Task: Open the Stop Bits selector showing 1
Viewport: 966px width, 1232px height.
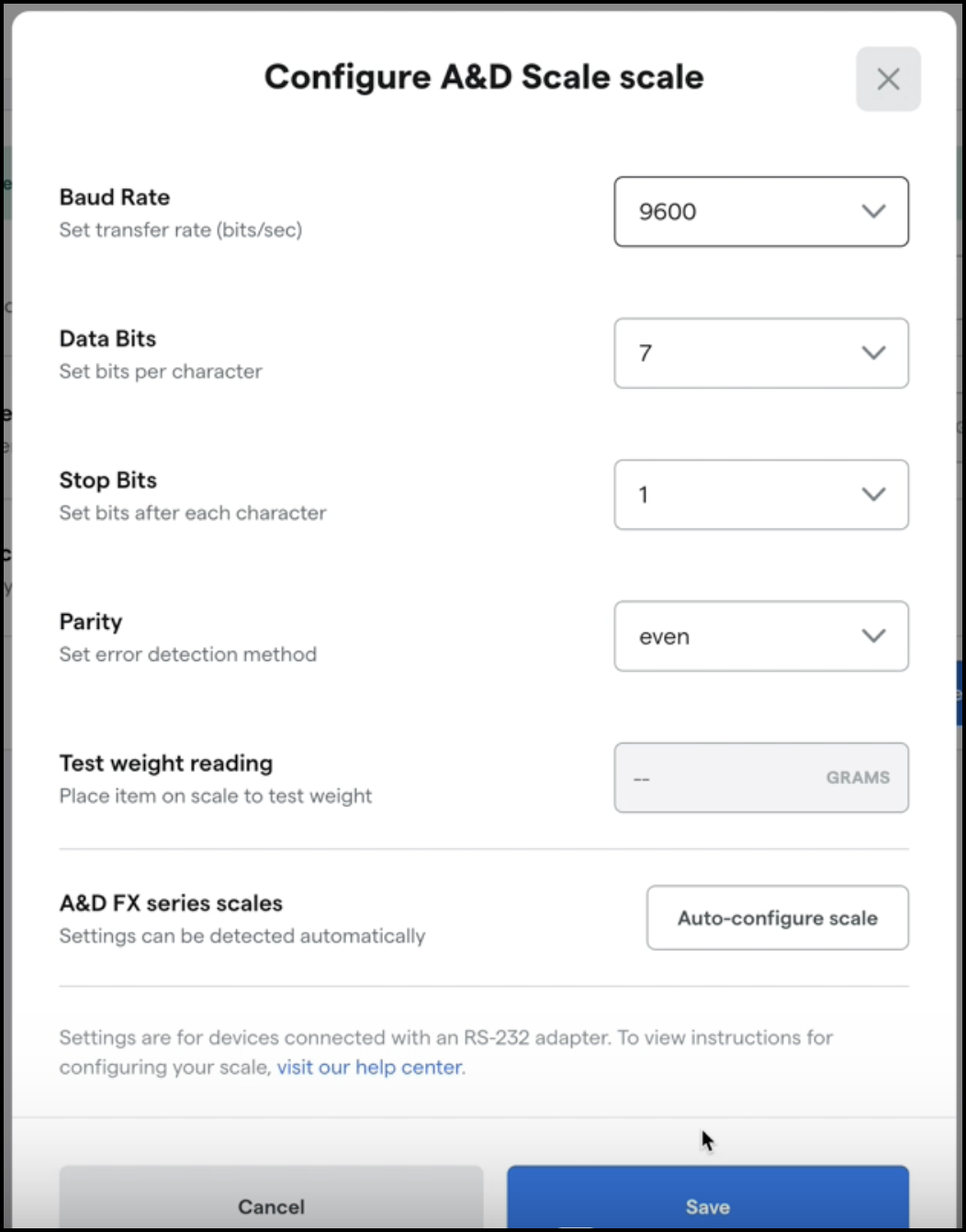Action: coord(761,495)
